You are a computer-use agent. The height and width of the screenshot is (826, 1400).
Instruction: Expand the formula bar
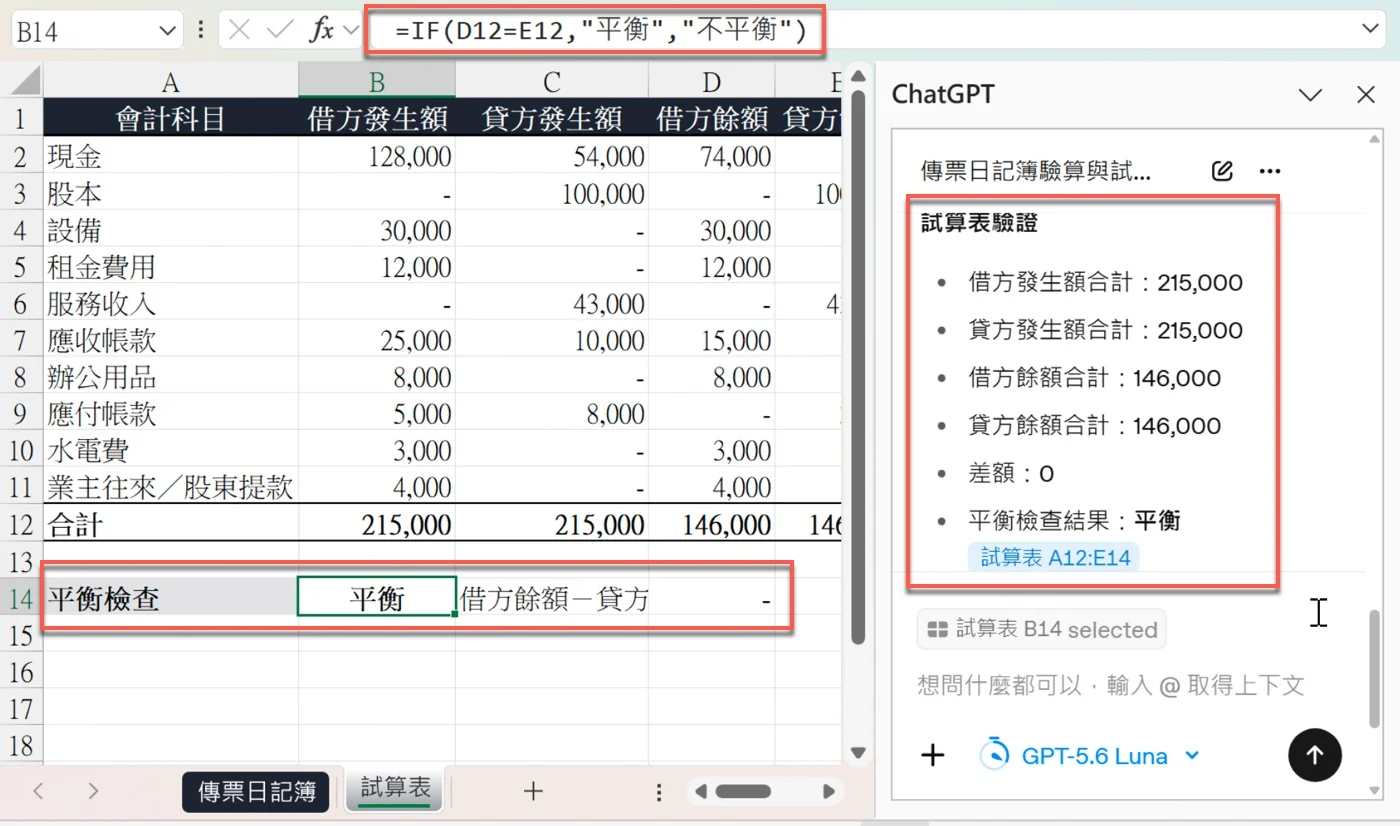pos(1370,29)
